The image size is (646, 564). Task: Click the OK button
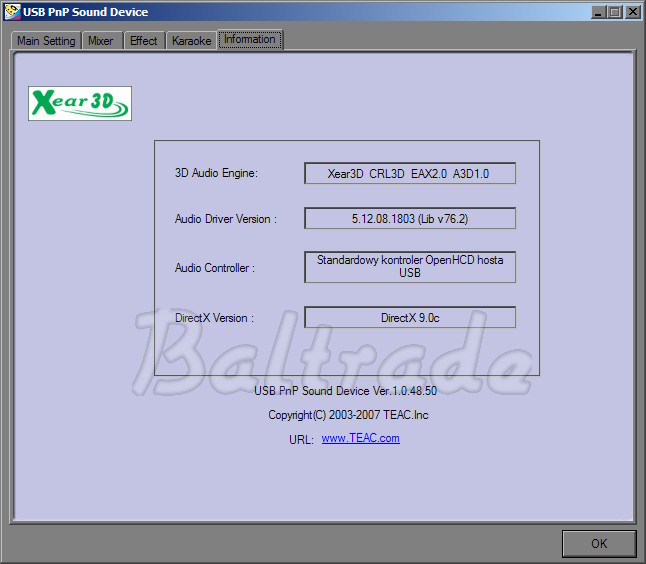point(599,543)
